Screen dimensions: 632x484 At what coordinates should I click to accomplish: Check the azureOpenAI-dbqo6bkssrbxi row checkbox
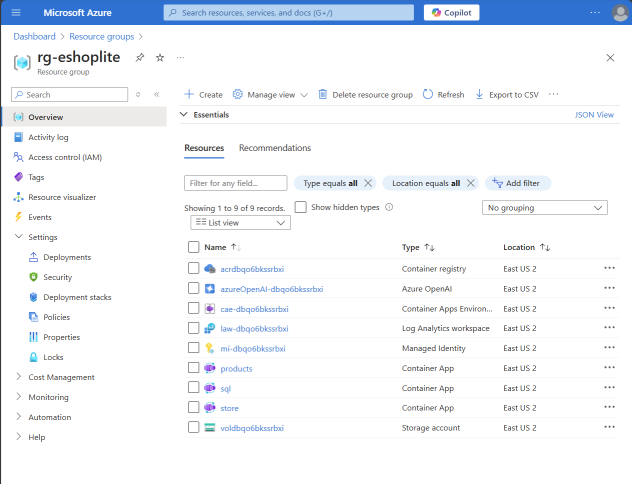tap(193, 288)
